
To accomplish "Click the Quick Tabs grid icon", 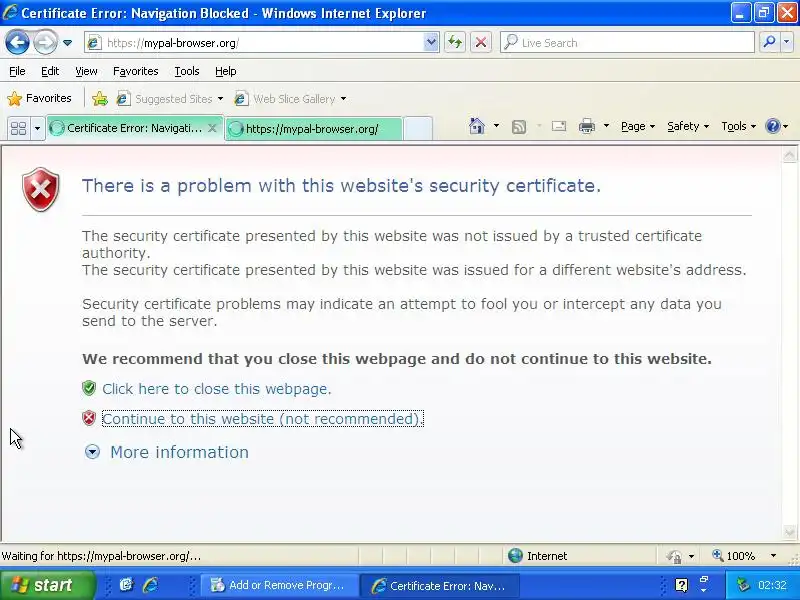I will (19, 128).
